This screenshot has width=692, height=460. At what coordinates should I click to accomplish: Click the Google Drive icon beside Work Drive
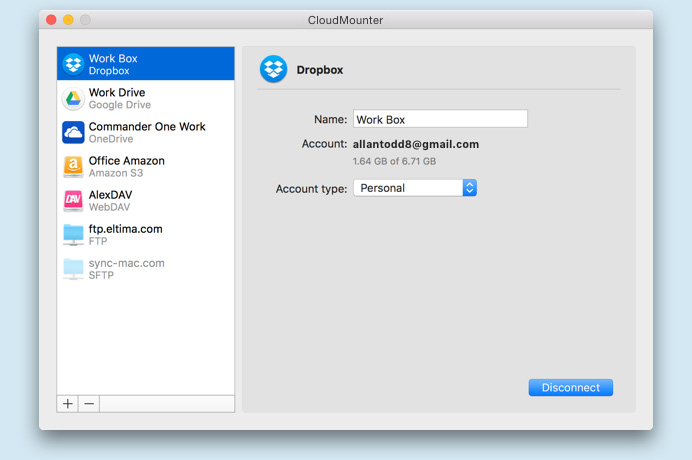(73, 98)
